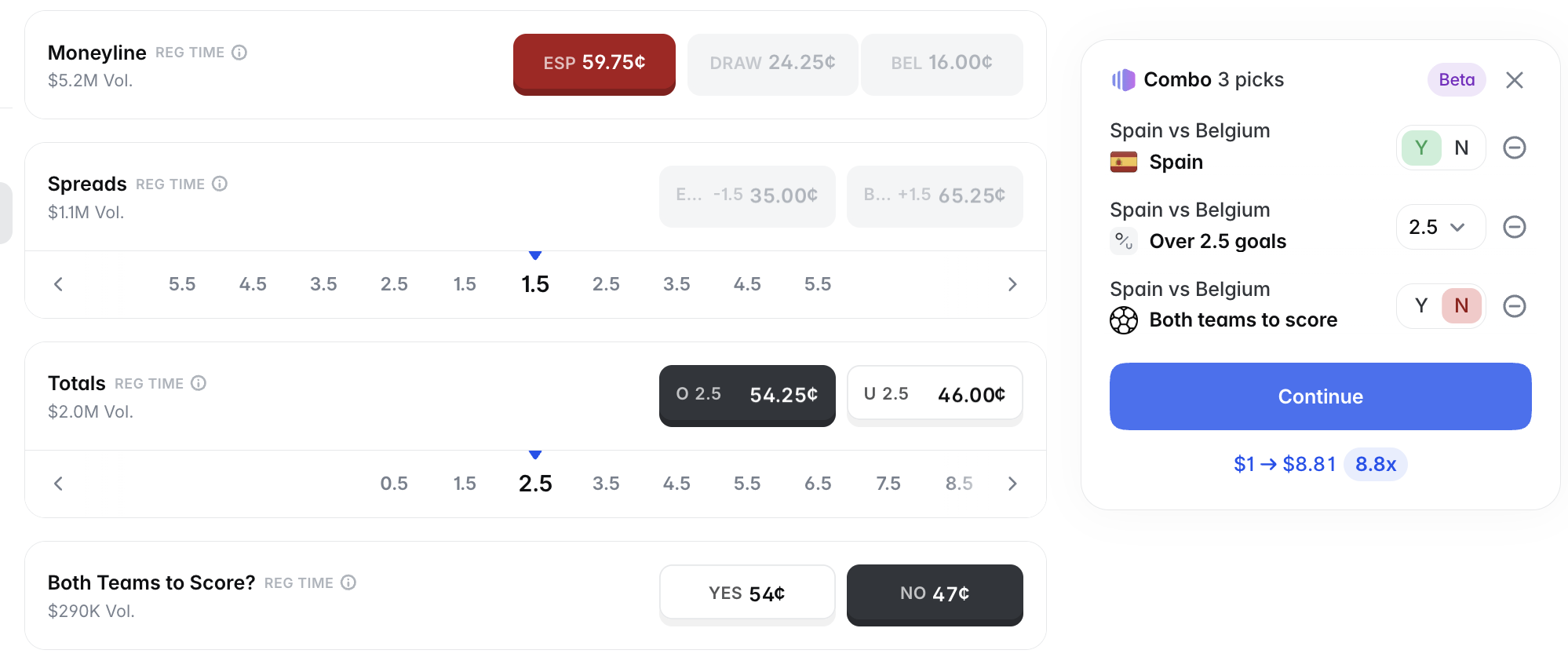
Task: Select the 6.5 line in Totals
Action: click(x=818, y=484)
